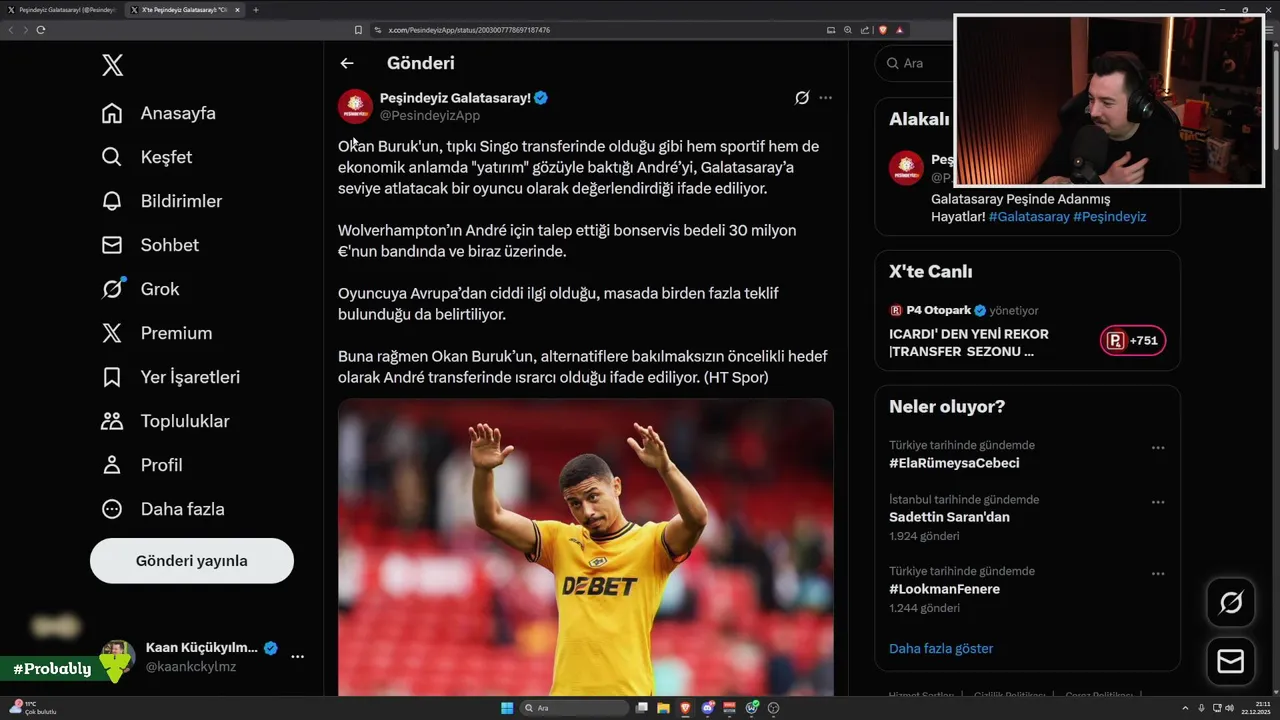Viewport: 1280px width, 720px height.
Task: Open Daha fazla circle icon menu
Action: pyautogui.click(x=112, y=509)
